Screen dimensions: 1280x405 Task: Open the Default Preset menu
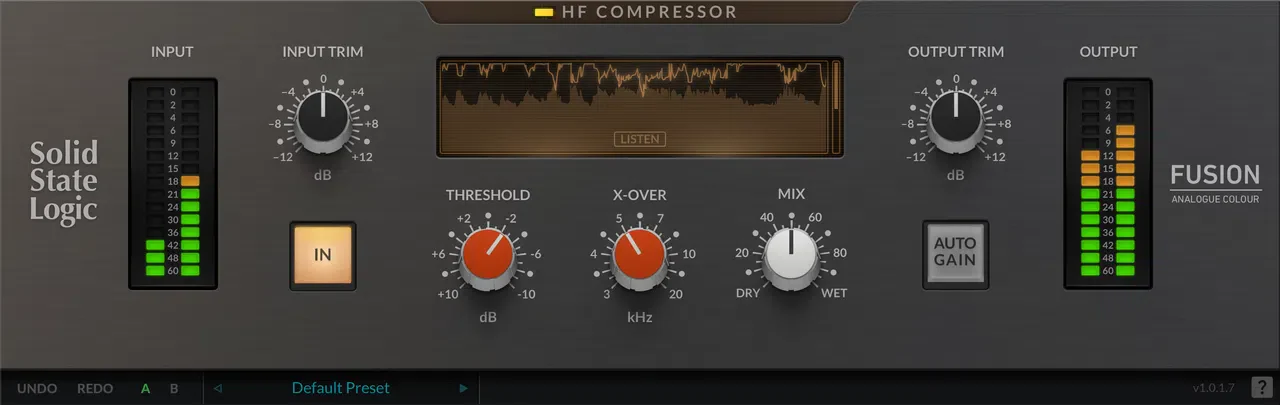tap(341, 388)
